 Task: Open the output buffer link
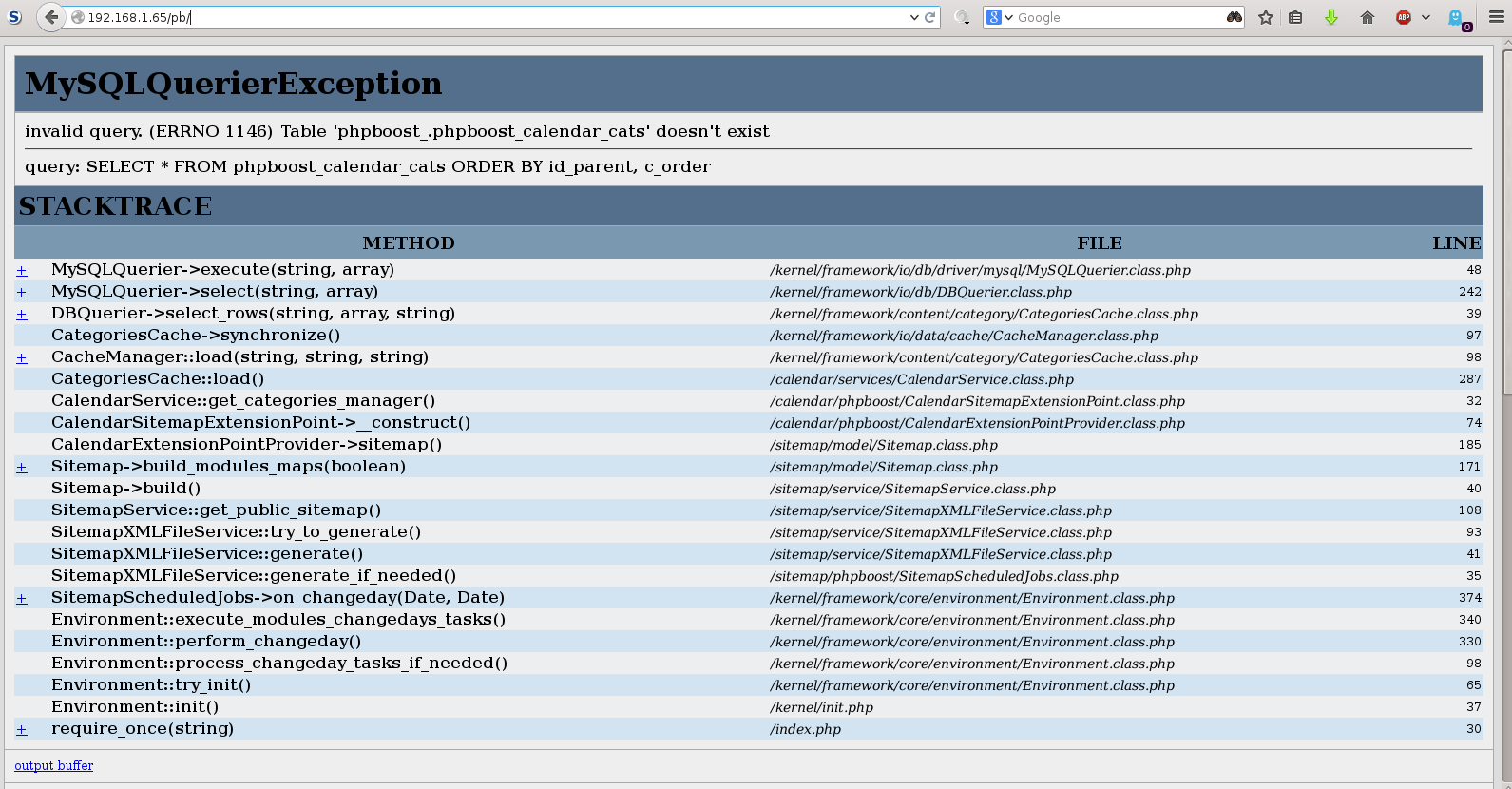[54, 765]
